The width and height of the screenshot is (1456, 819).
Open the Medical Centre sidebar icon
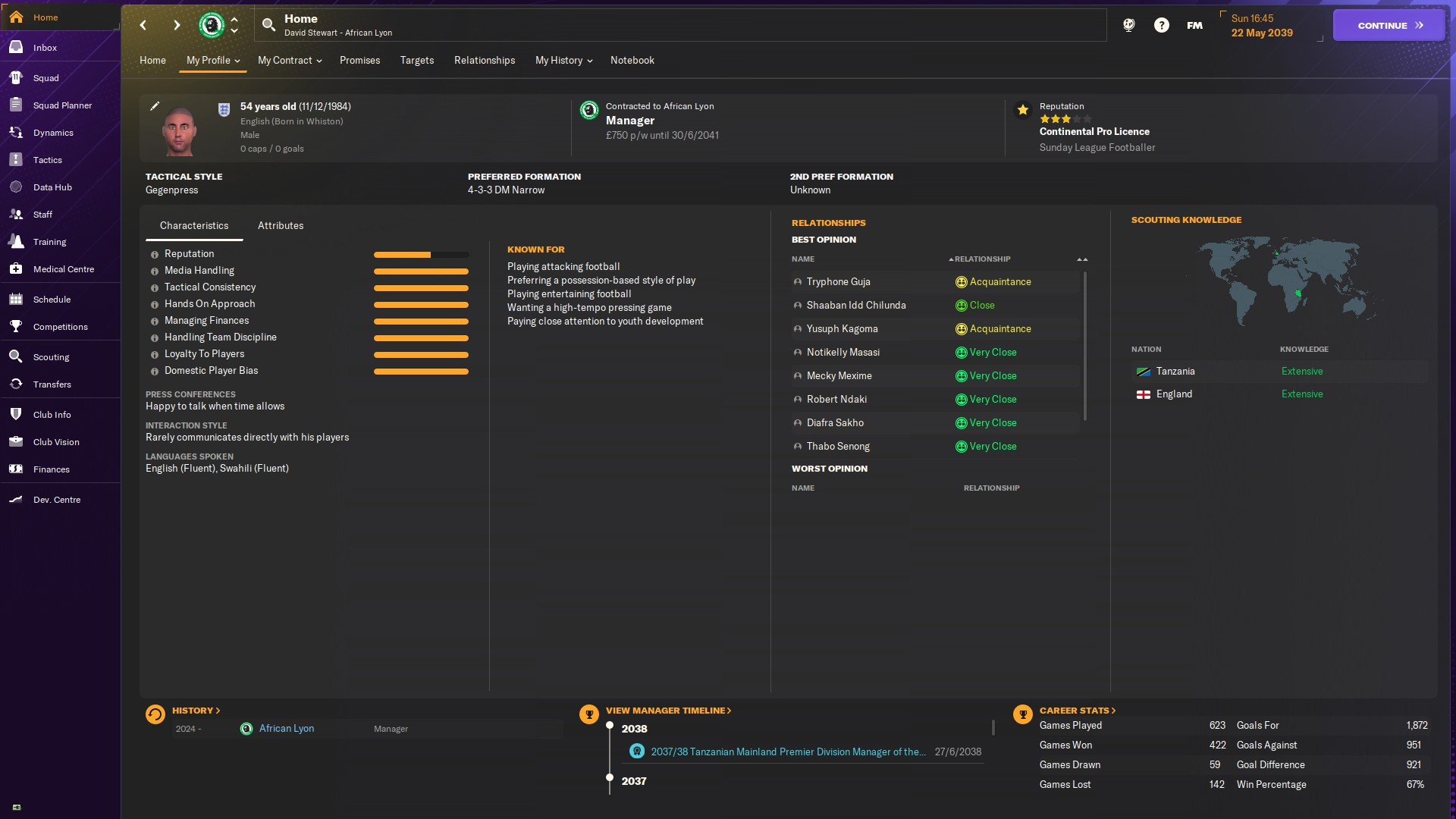[x=16, y=269]
